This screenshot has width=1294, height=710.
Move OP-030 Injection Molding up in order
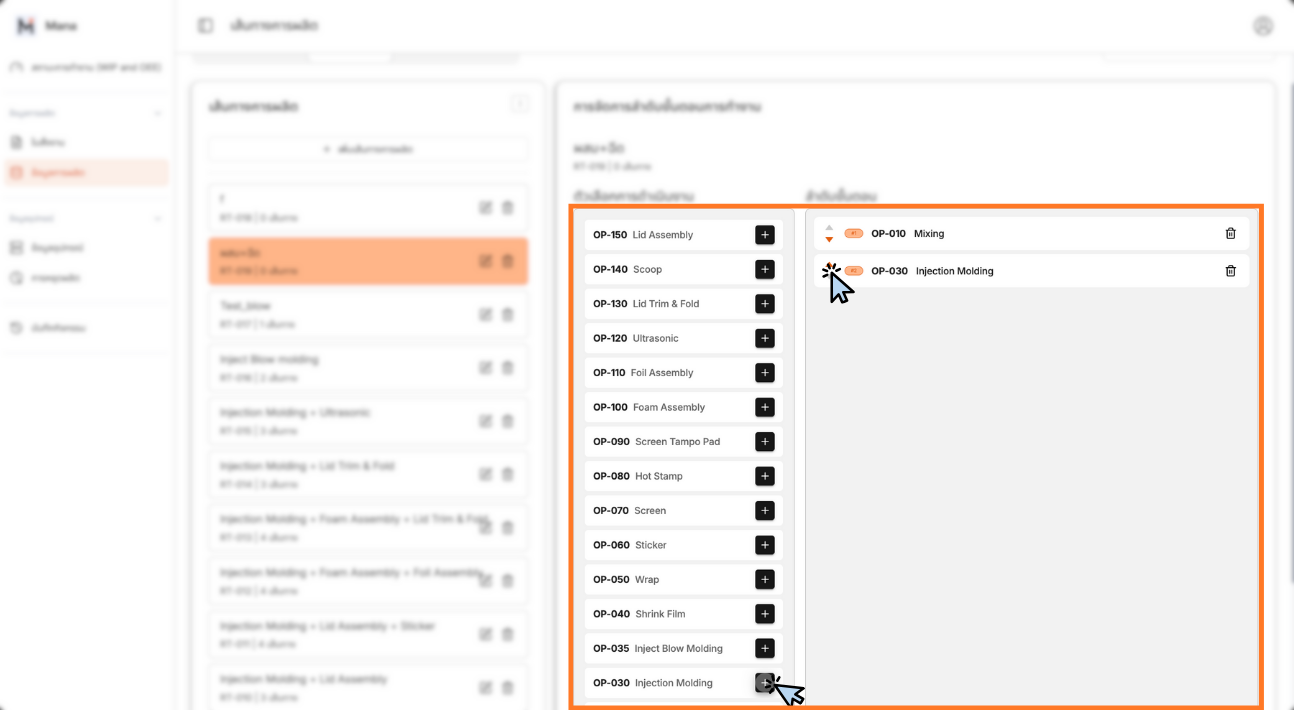(829, 265)
